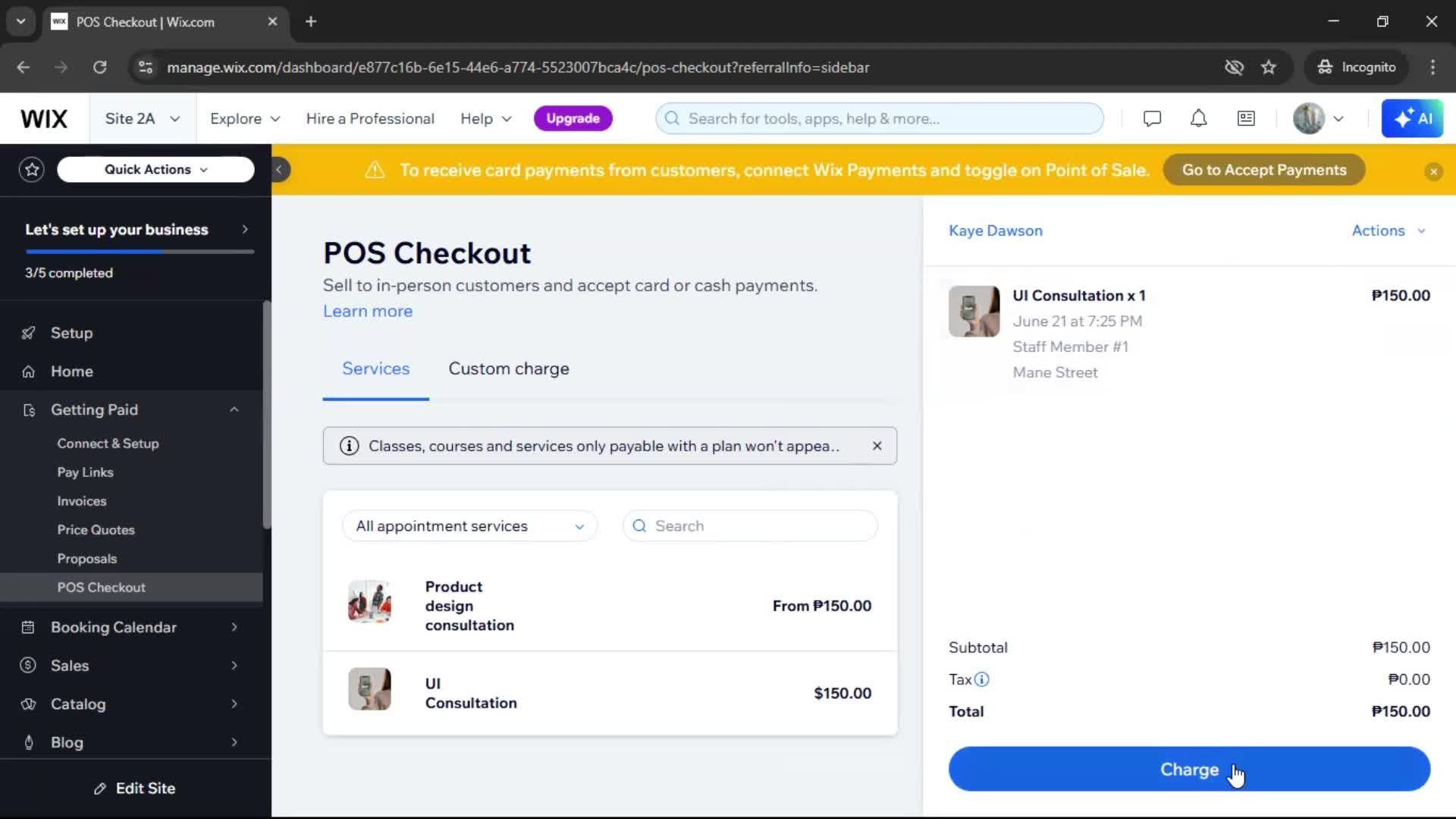The height and width of the screenshot is (819, 1456).
Task: Open the Site 2A dropdown
Action: pos(143,119)
